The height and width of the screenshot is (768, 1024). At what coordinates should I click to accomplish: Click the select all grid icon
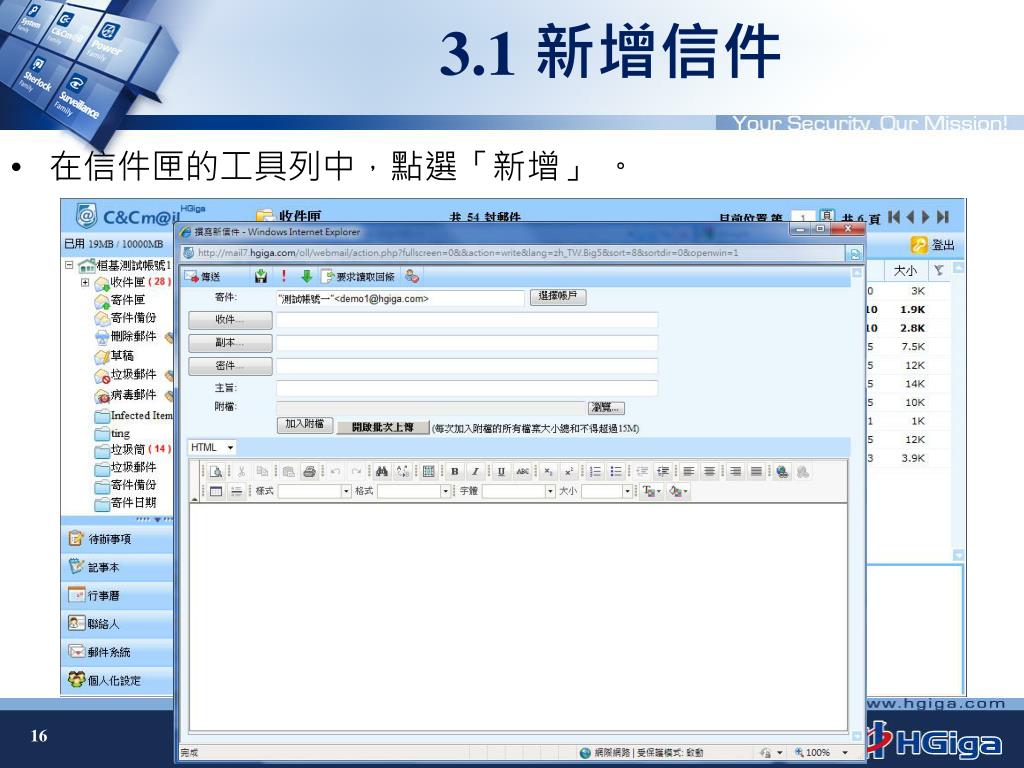(x=428, y=472)
